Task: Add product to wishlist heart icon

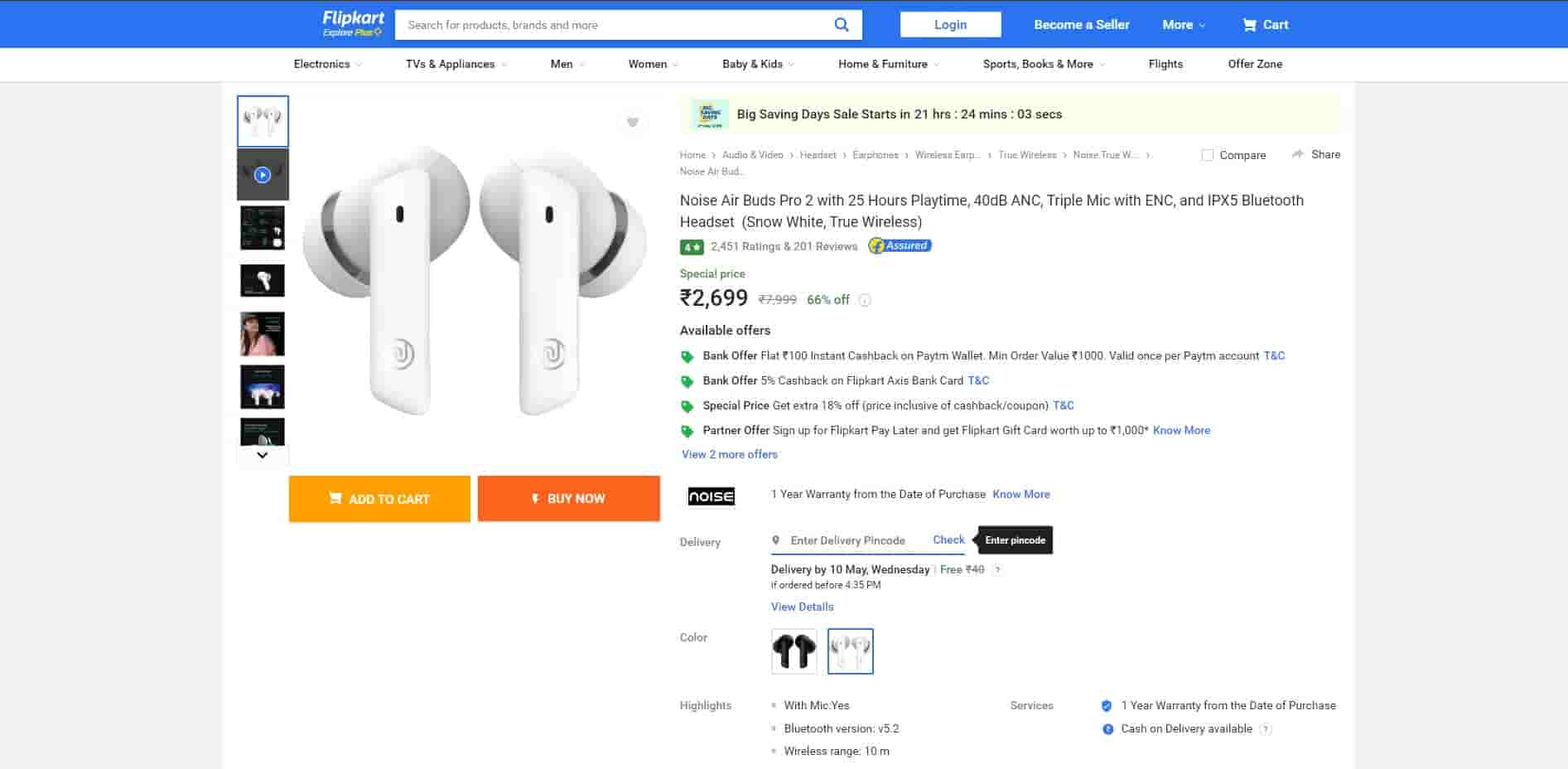Action: click(633, 123)
